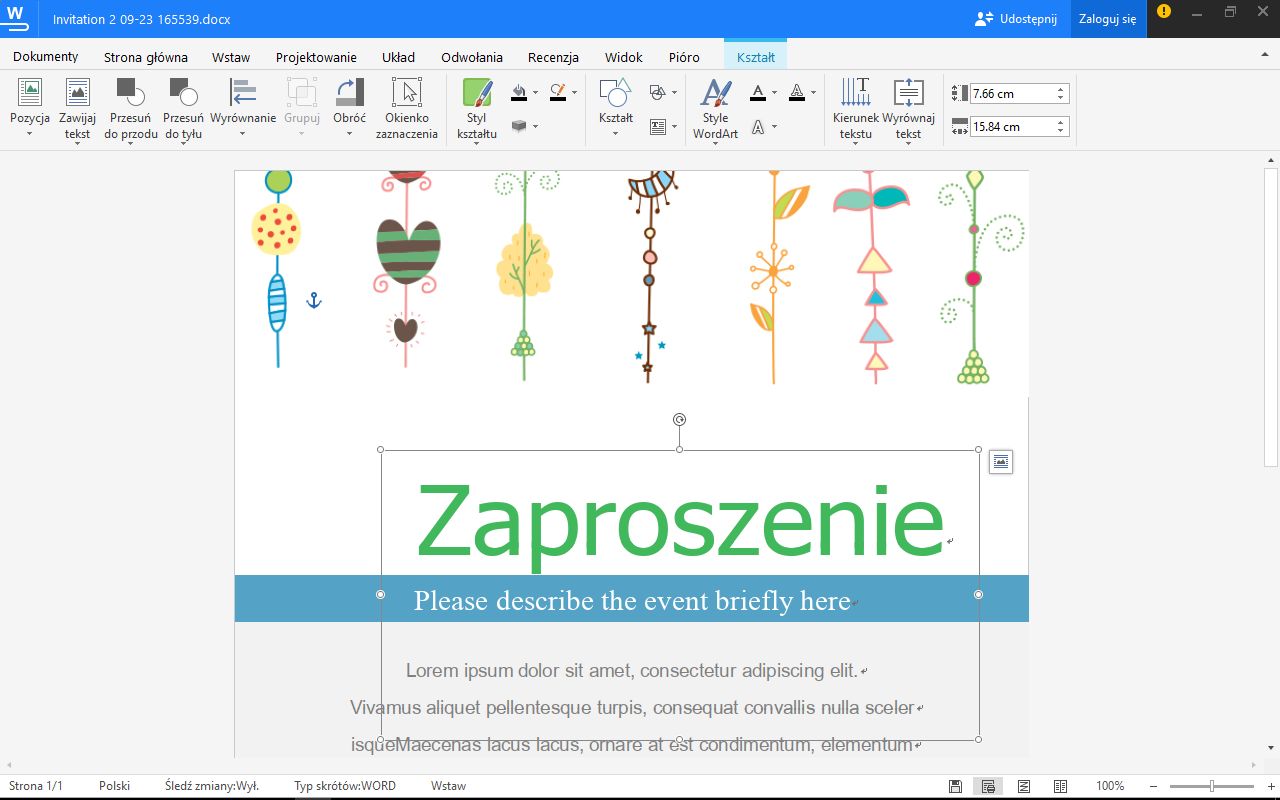
Task: Expand the text effects dropdown arrow
Action: pyautogui.click(x=775, y=127)
